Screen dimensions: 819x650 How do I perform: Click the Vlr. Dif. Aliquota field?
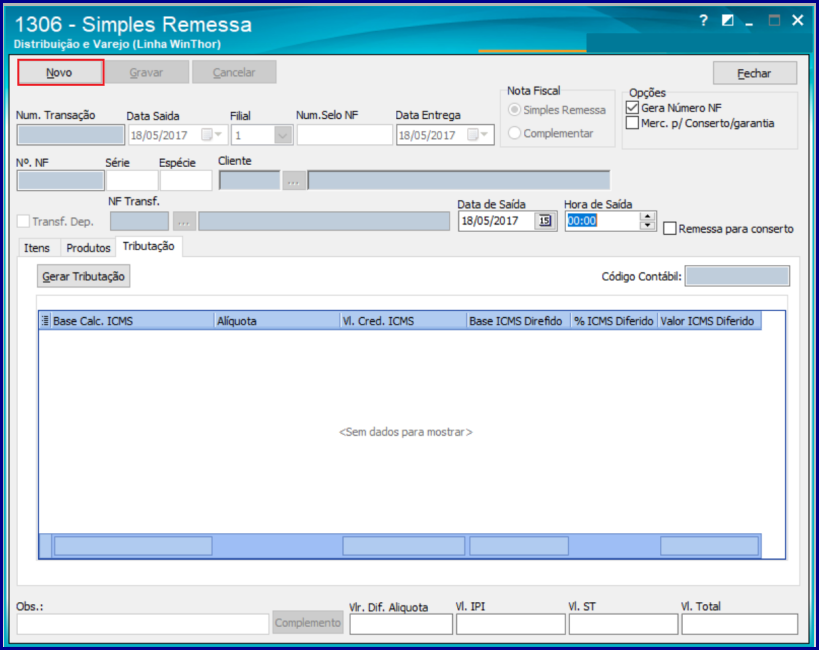pyautogui.click(x=401, y=624)
